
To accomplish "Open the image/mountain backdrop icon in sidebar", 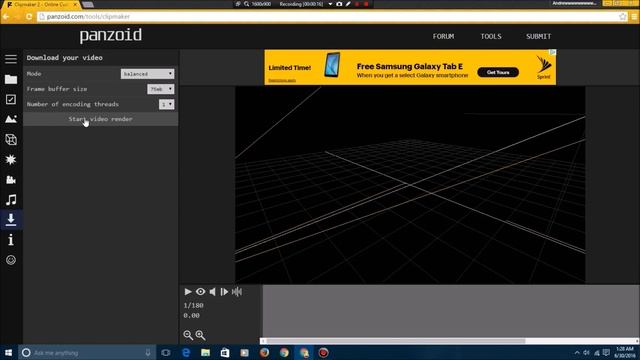I will 11,119.
